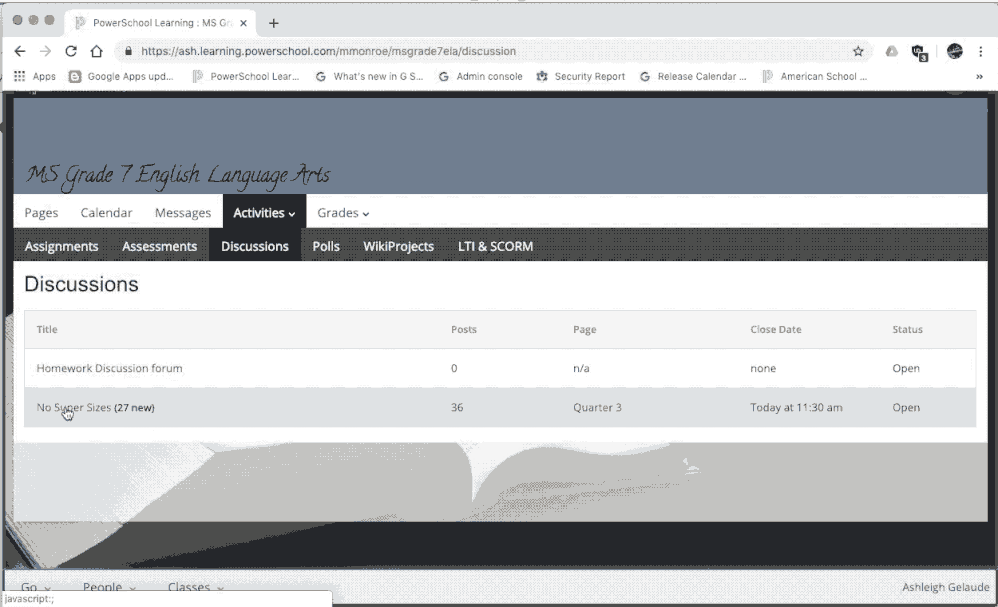This screenshot has height=607, width=998.
Task: Click the browser back arrow
Action: (19, 51)
